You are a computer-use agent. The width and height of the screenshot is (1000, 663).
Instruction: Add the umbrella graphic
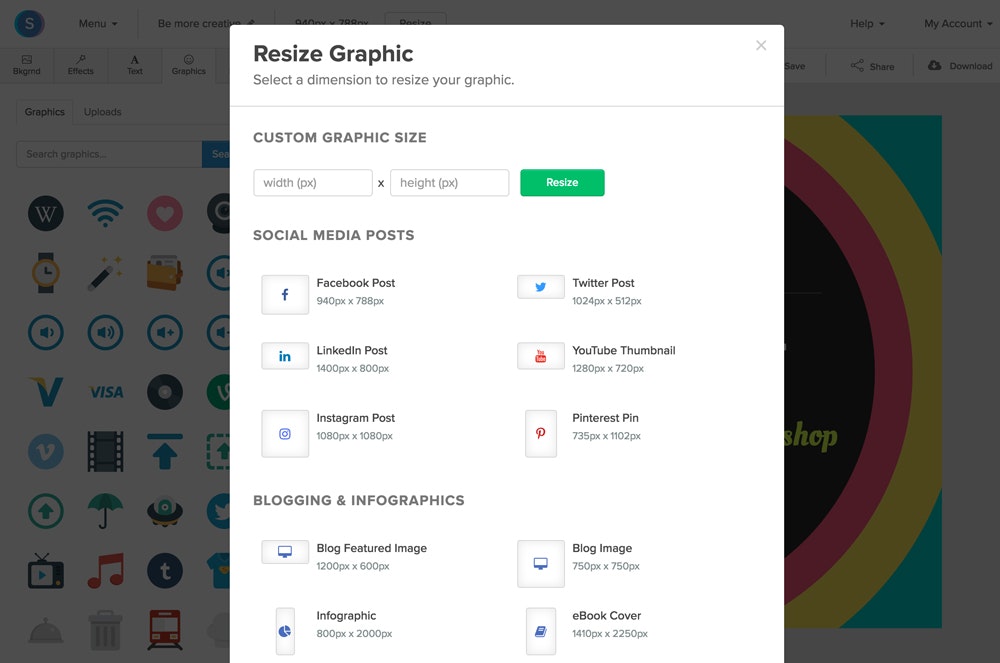pos(105,511)
